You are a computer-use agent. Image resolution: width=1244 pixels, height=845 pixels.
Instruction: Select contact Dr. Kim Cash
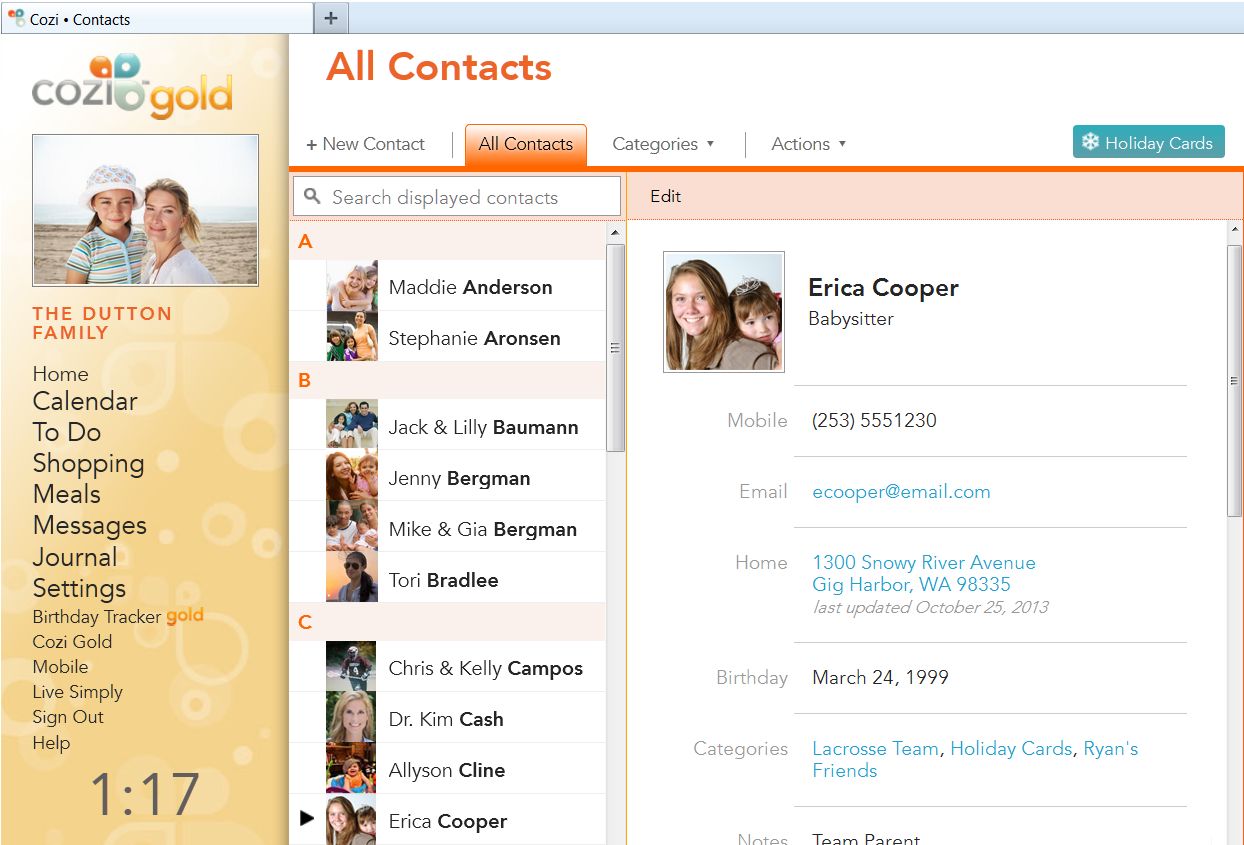(x=447, y=718)
